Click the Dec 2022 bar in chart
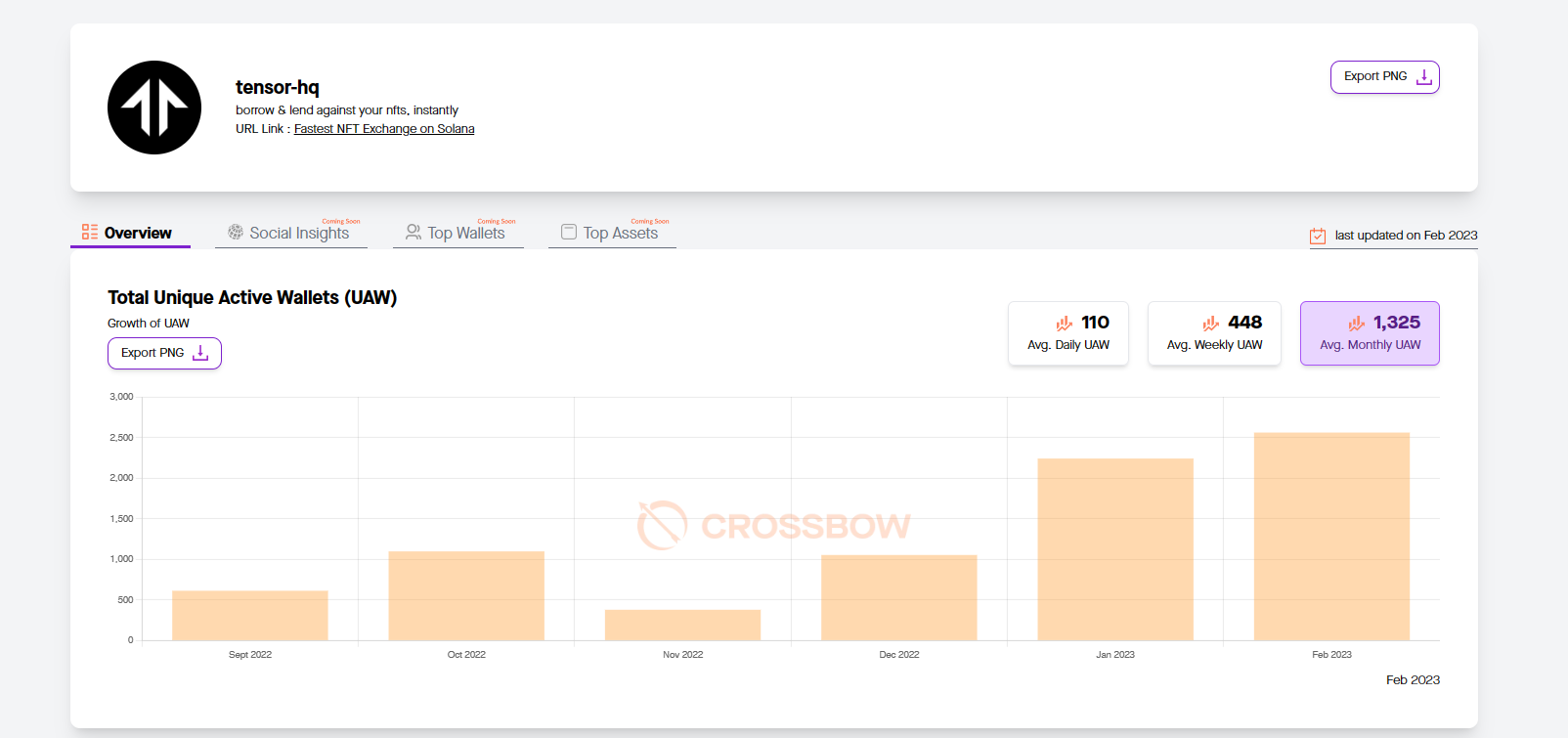Image resolution: width=1568 pixels, height=738 pixels. 899,598
